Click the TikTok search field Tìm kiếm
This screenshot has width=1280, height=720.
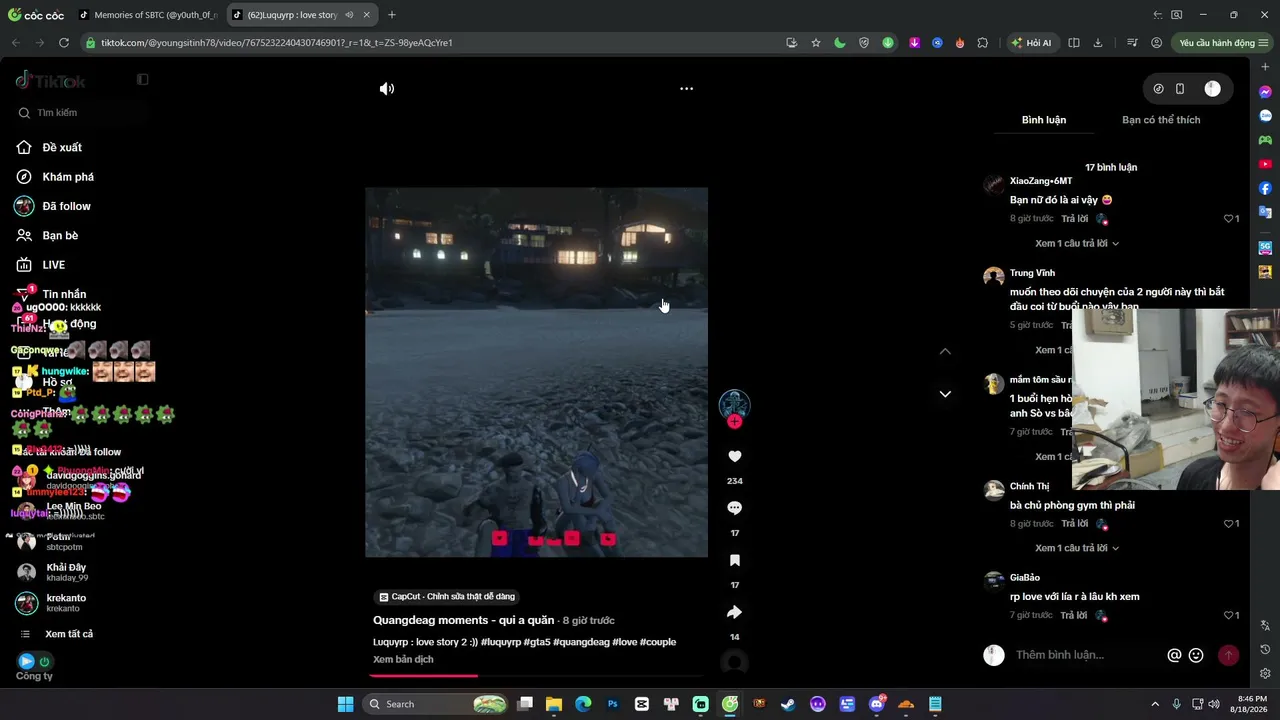point(82,113)
